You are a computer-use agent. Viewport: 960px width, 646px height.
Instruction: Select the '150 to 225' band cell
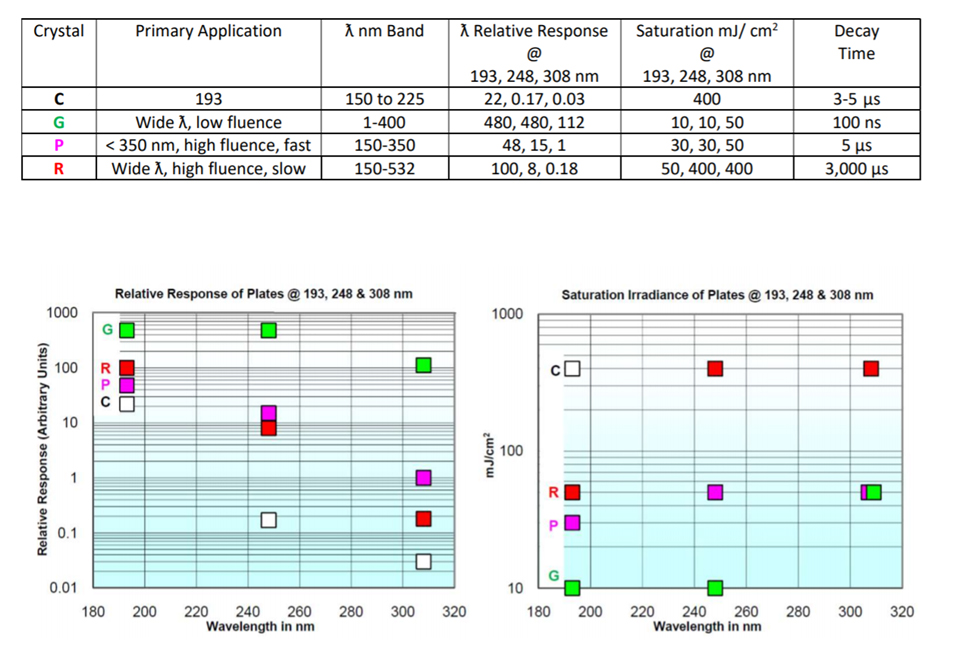tap(384, 99)
